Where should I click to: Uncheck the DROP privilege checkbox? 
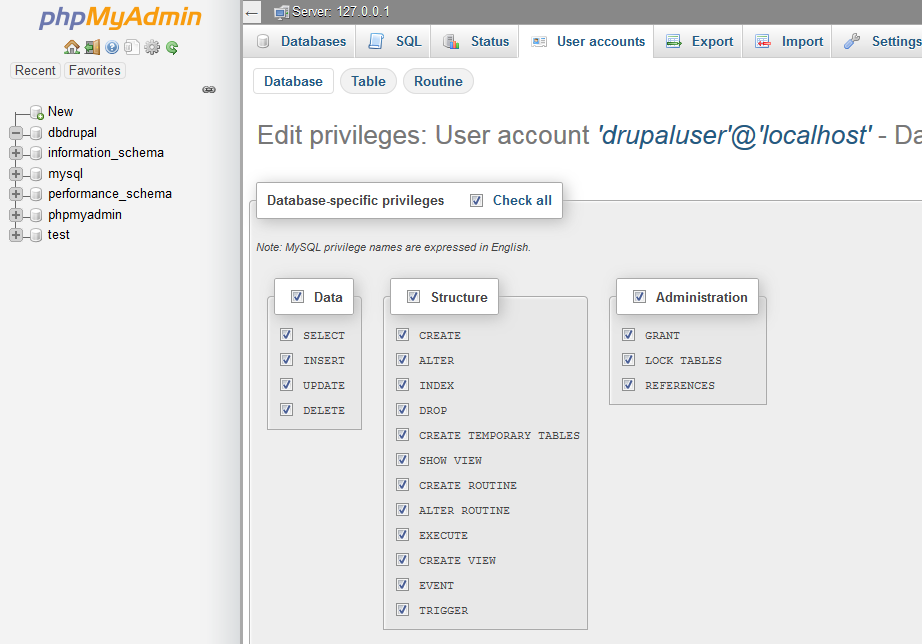coord(402,409)
